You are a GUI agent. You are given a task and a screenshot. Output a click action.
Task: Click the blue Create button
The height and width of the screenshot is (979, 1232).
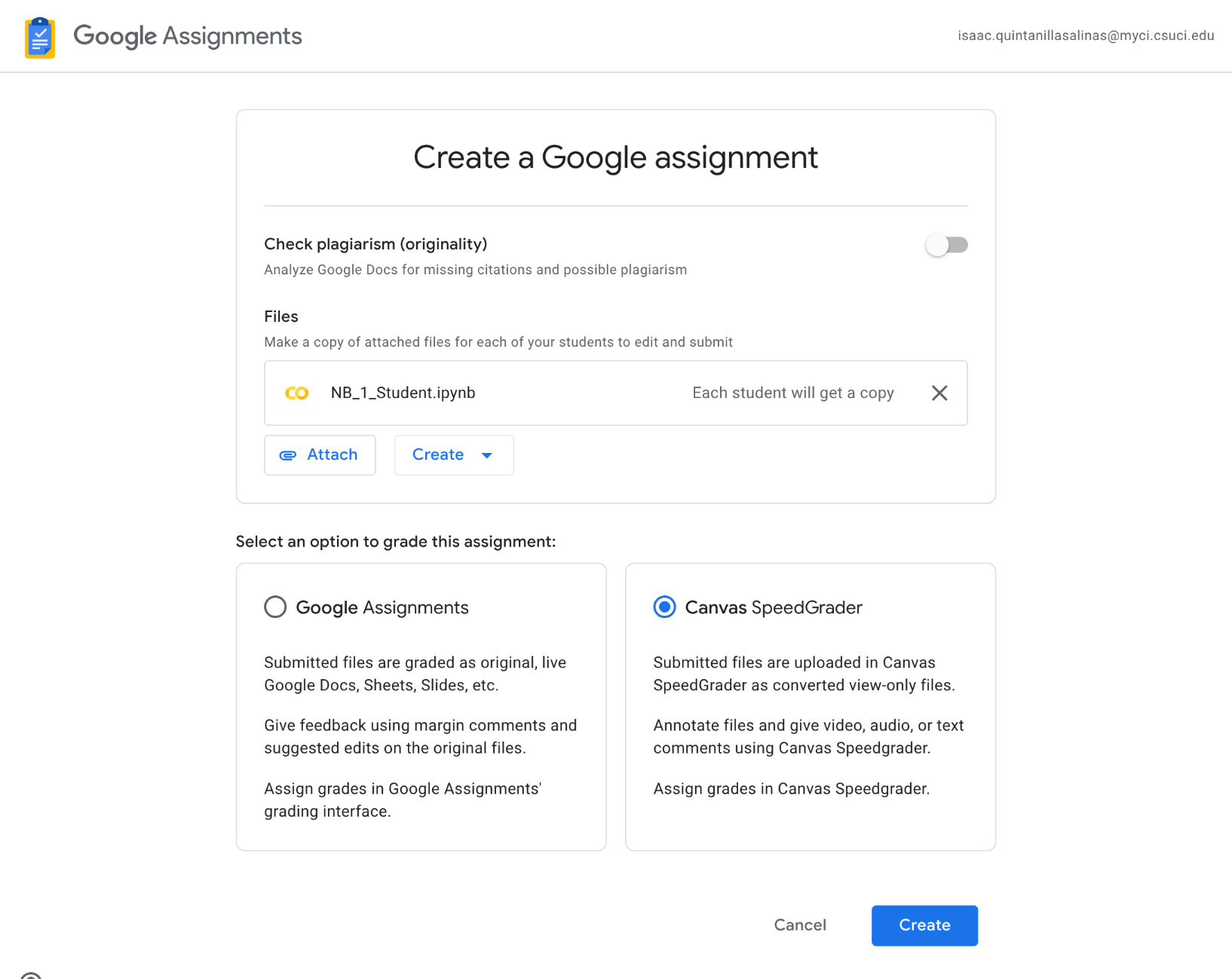tap(924, 925)
